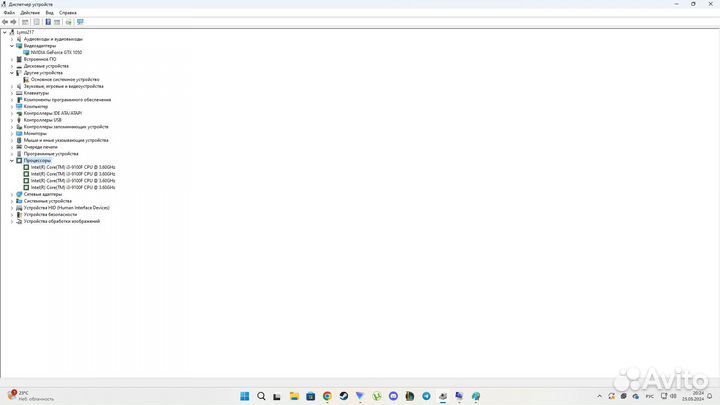Viewport: 720px width, 405px height.
Task: Switch to Device Manager taskbar icon
Action: (x=443, y=396)
